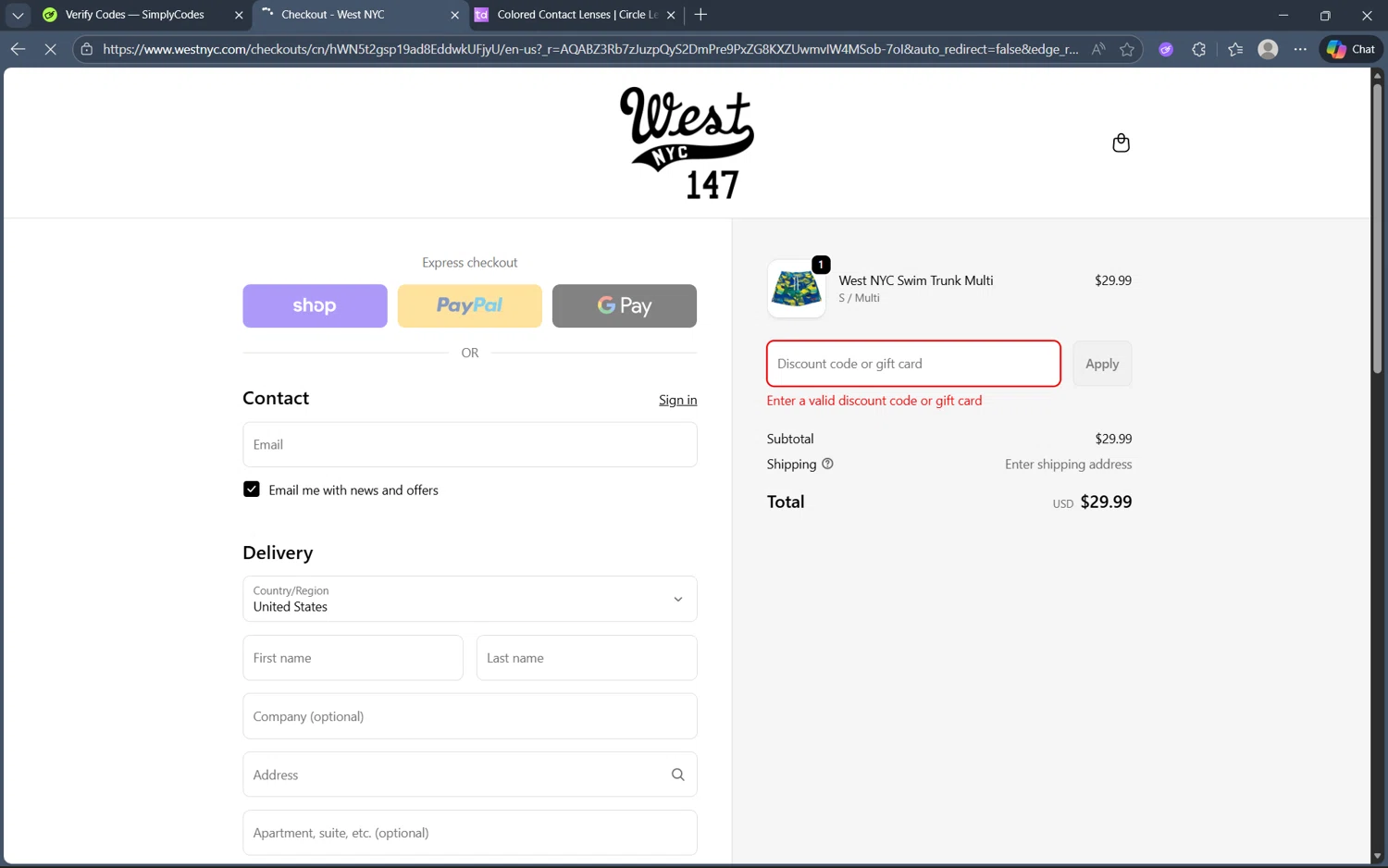Viewport: 1388px width, 868px height.
Task: Open browser Extensions puzzle icon
Action: [x=1199, y=49]
